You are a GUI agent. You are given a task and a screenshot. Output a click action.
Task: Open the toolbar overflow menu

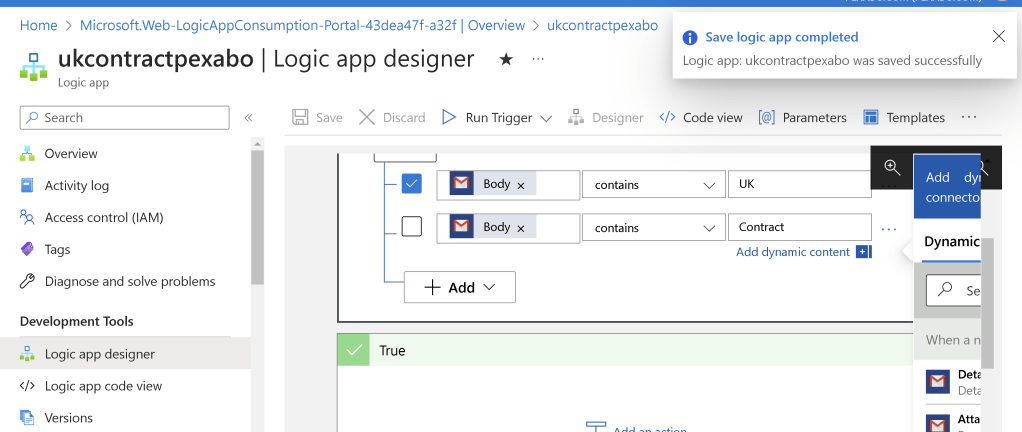tap(969, 117)
